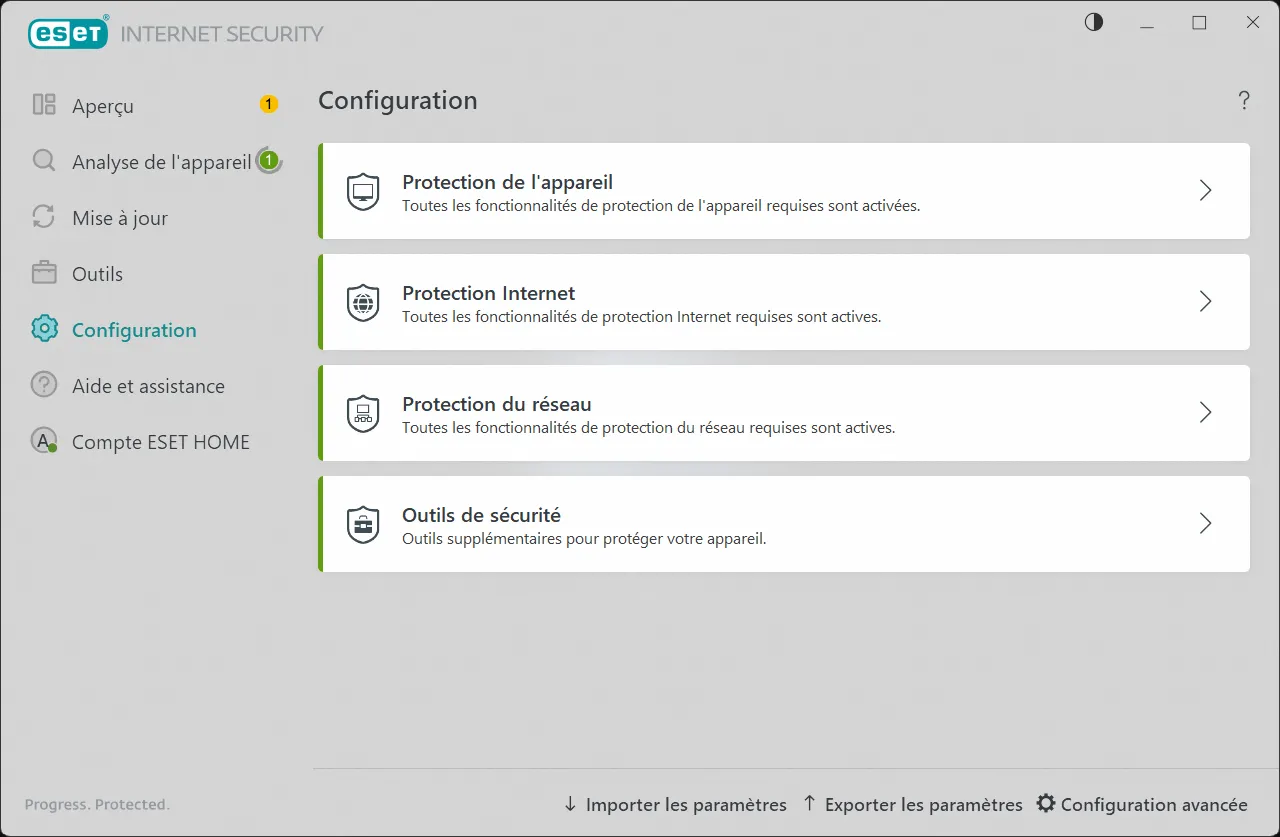Click the Protection de l'appareil shield icon
Image resolution: width=1280 pixels, height=837 pixels.
point(363,191)
